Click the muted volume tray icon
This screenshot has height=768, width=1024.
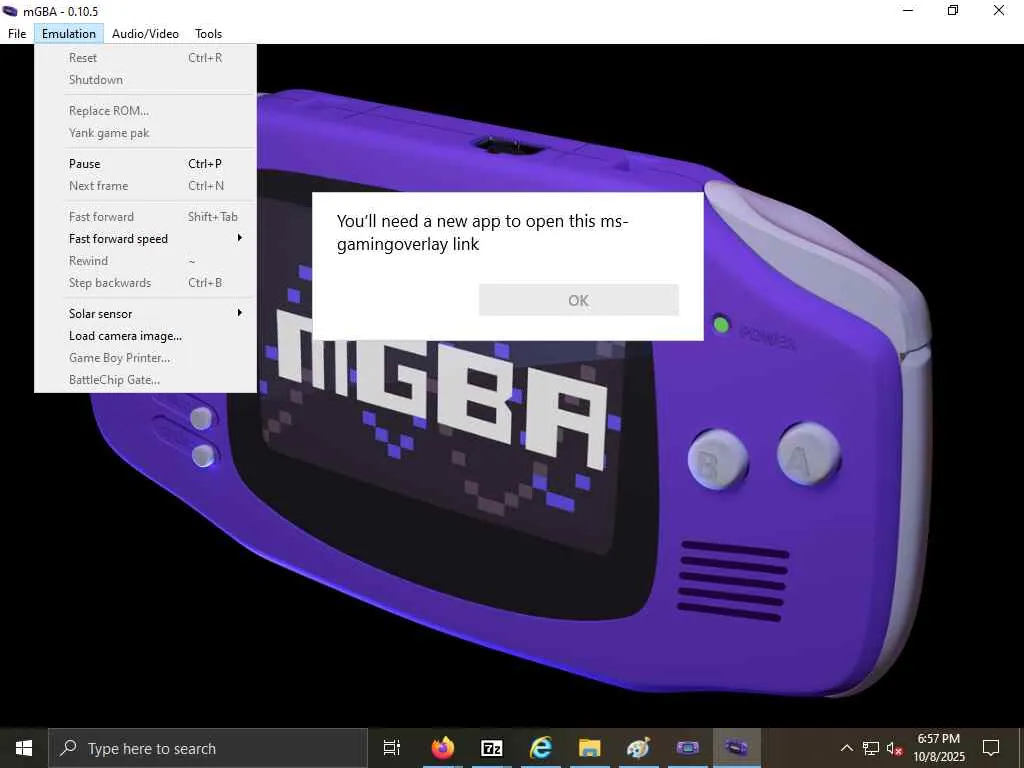[x=895, y=748]
